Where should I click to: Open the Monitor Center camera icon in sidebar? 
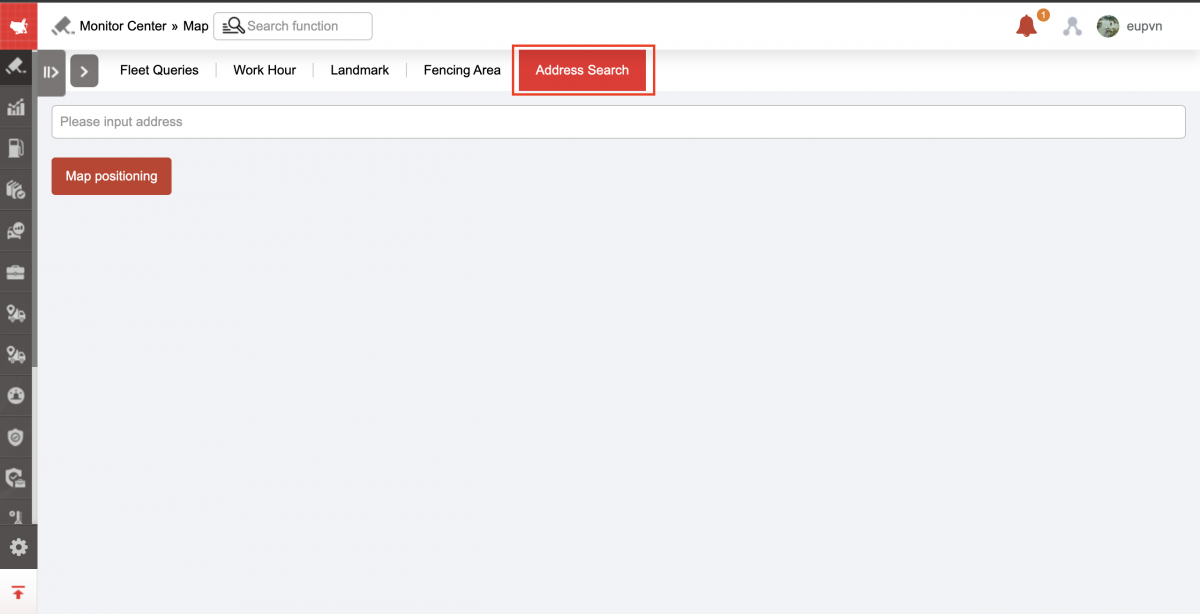[x=16, y=67]
